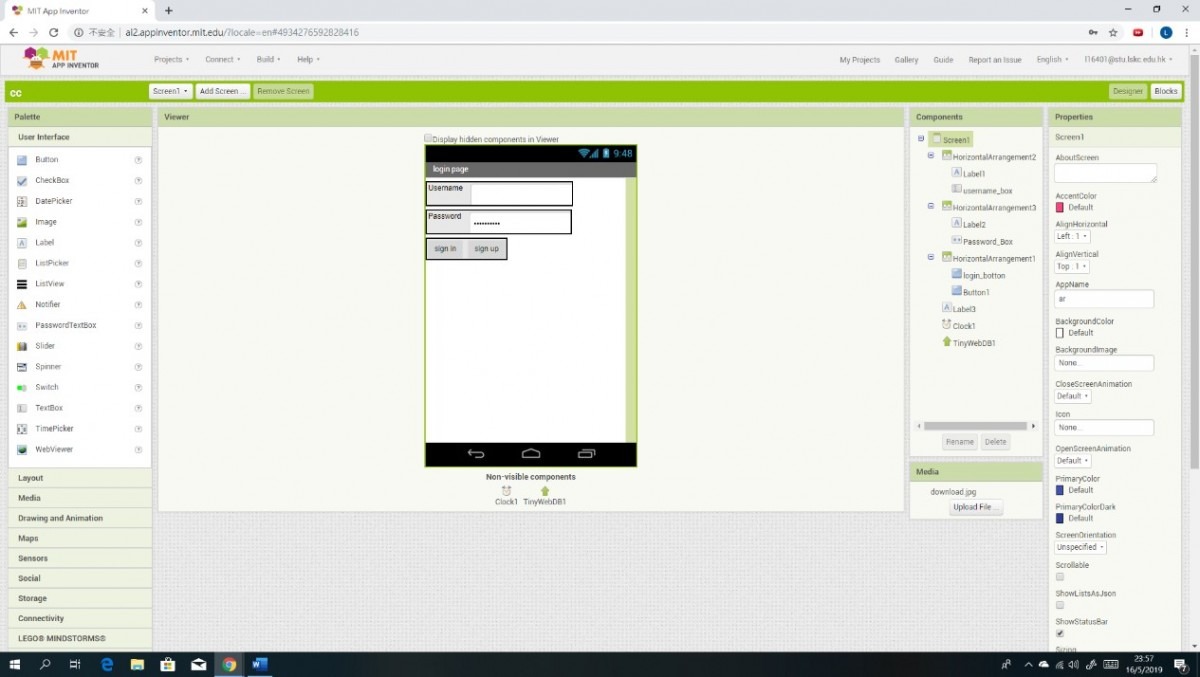Click the Upload File button
The image size is (1200, 677).
pyautogui.click(x=976, y=508)
